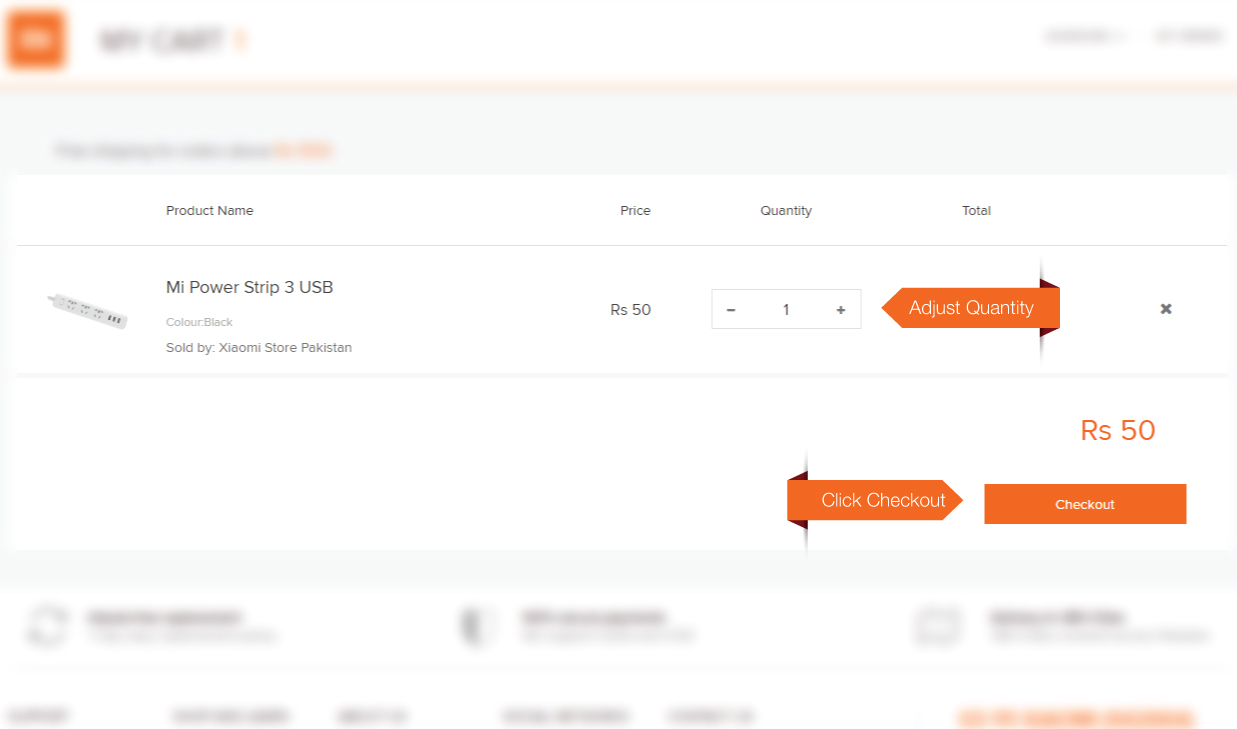
Task: Select the Rs 50 unit price text
Action: pyautogui.click(x=630, y=310)
